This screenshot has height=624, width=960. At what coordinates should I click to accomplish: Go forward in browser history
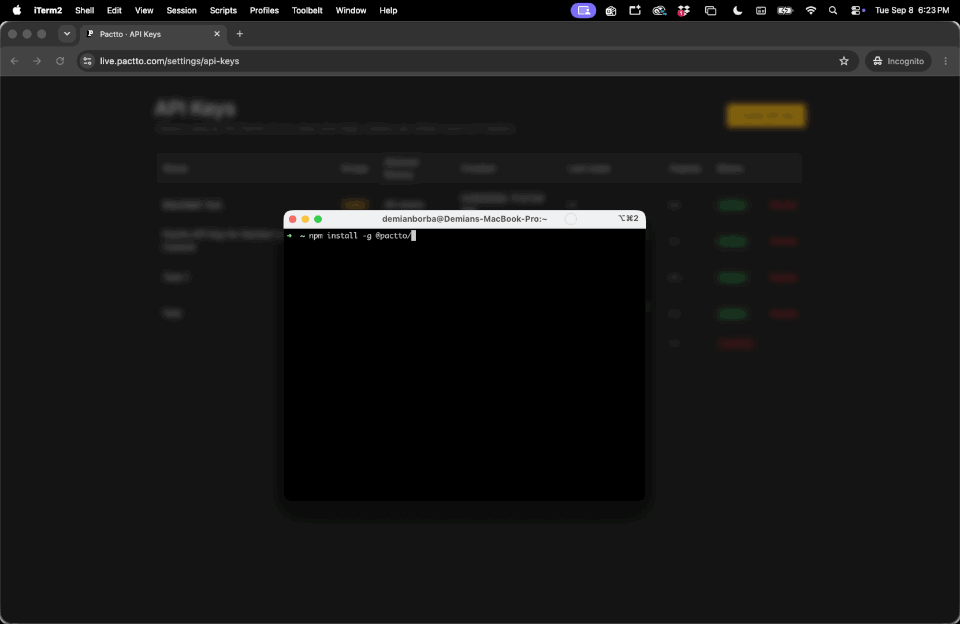(37, 61)
